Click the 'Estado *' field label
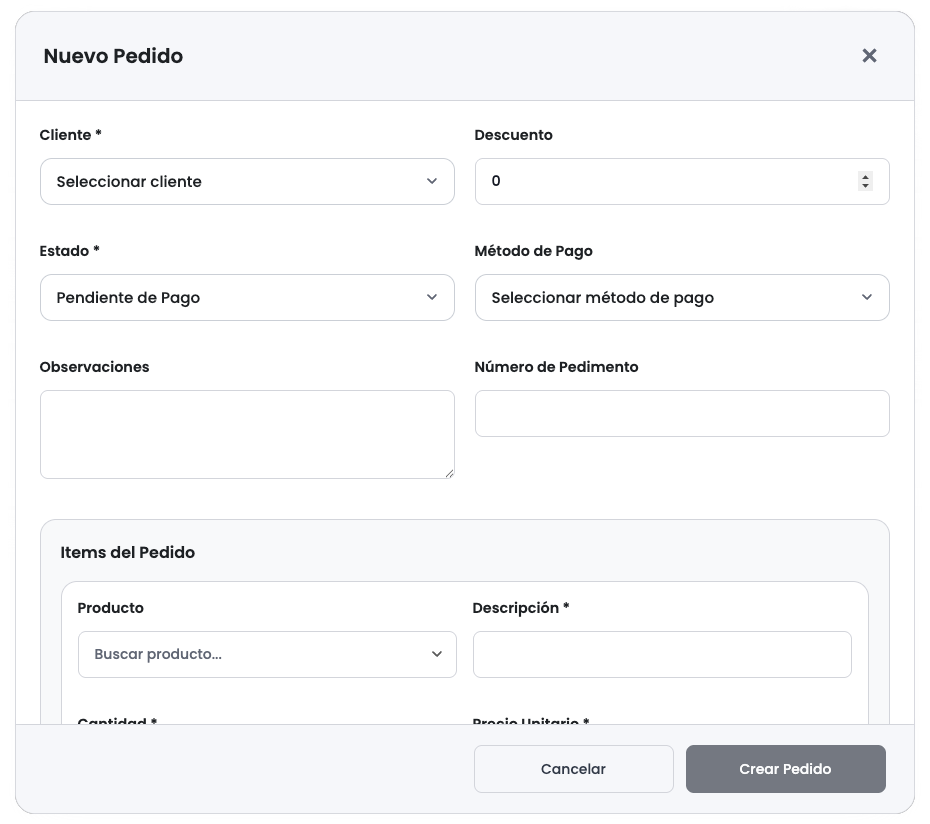This screenshot has height=824, width=930. point(69,251)
